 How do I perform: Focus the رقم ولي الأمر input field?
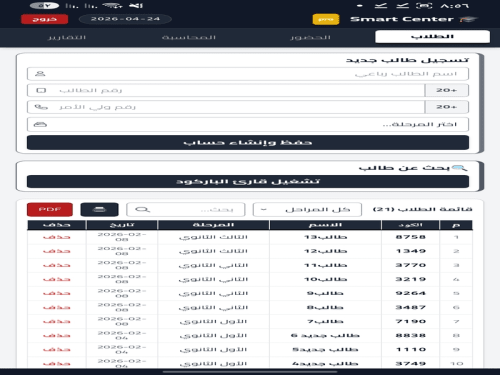[226, 107]
